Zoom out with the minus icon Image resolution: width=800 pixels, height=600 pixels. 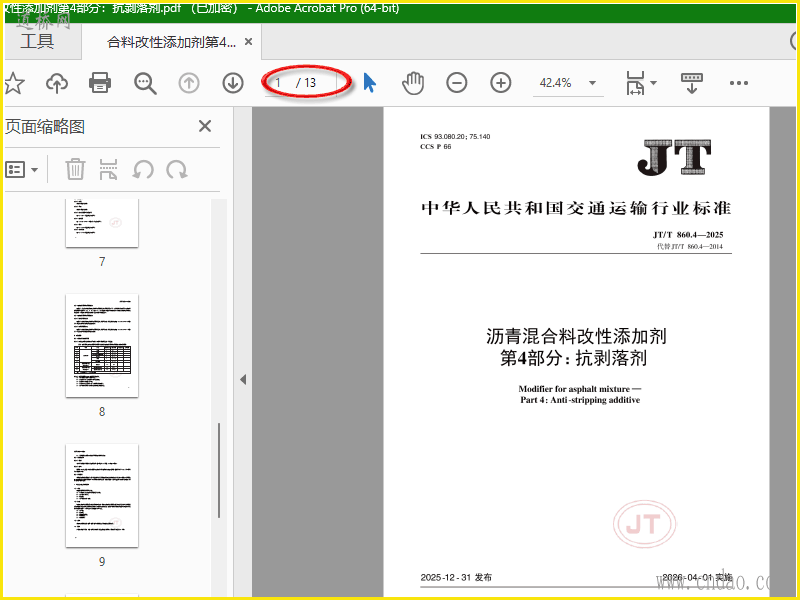click(x=457, y=83)
